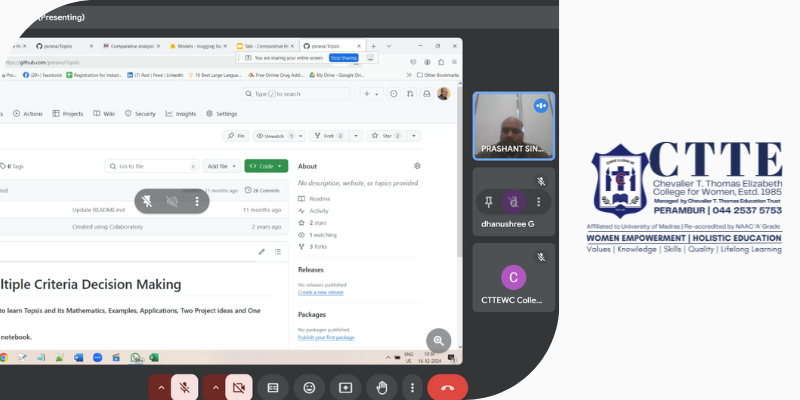Open GitHub notifications inbox icon
The width and height of the screenshot is (800, 400).
(x=427, y=94)
